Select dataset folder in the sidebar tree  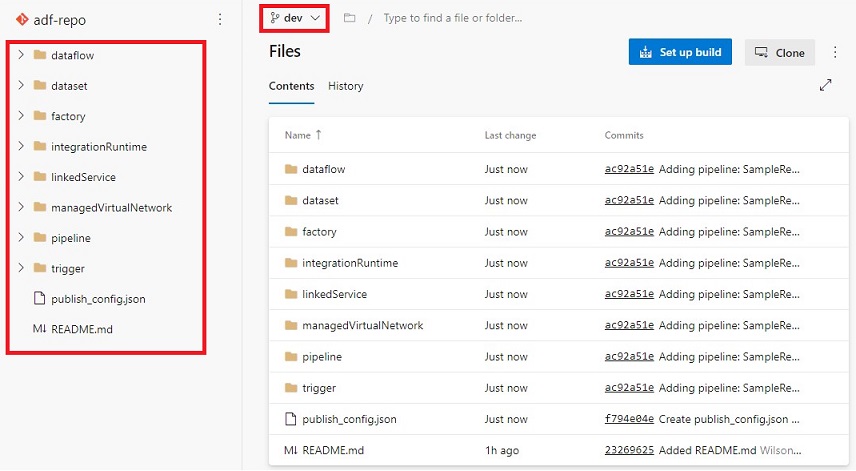pyautogui.click(x=69, y=86)
